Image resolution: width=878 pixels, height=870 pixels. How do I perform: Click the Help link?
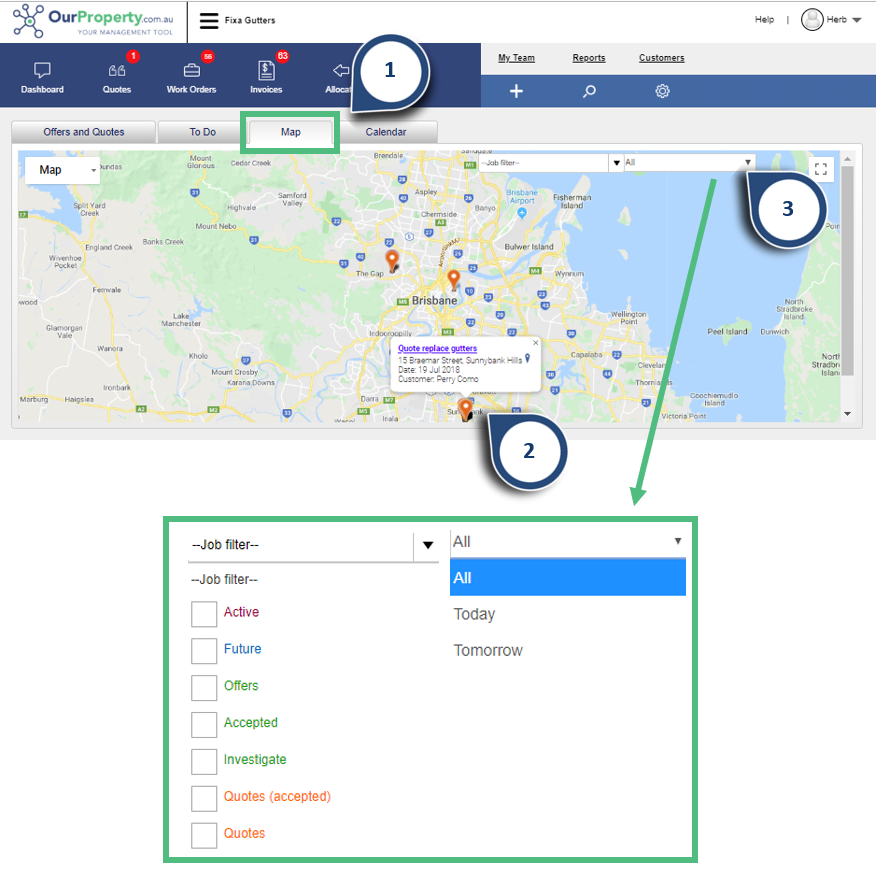[x=764, y=20]
